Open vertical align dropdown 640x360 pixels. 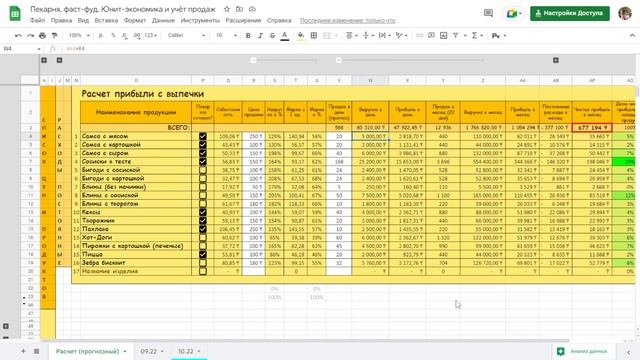tap(368, 36)
